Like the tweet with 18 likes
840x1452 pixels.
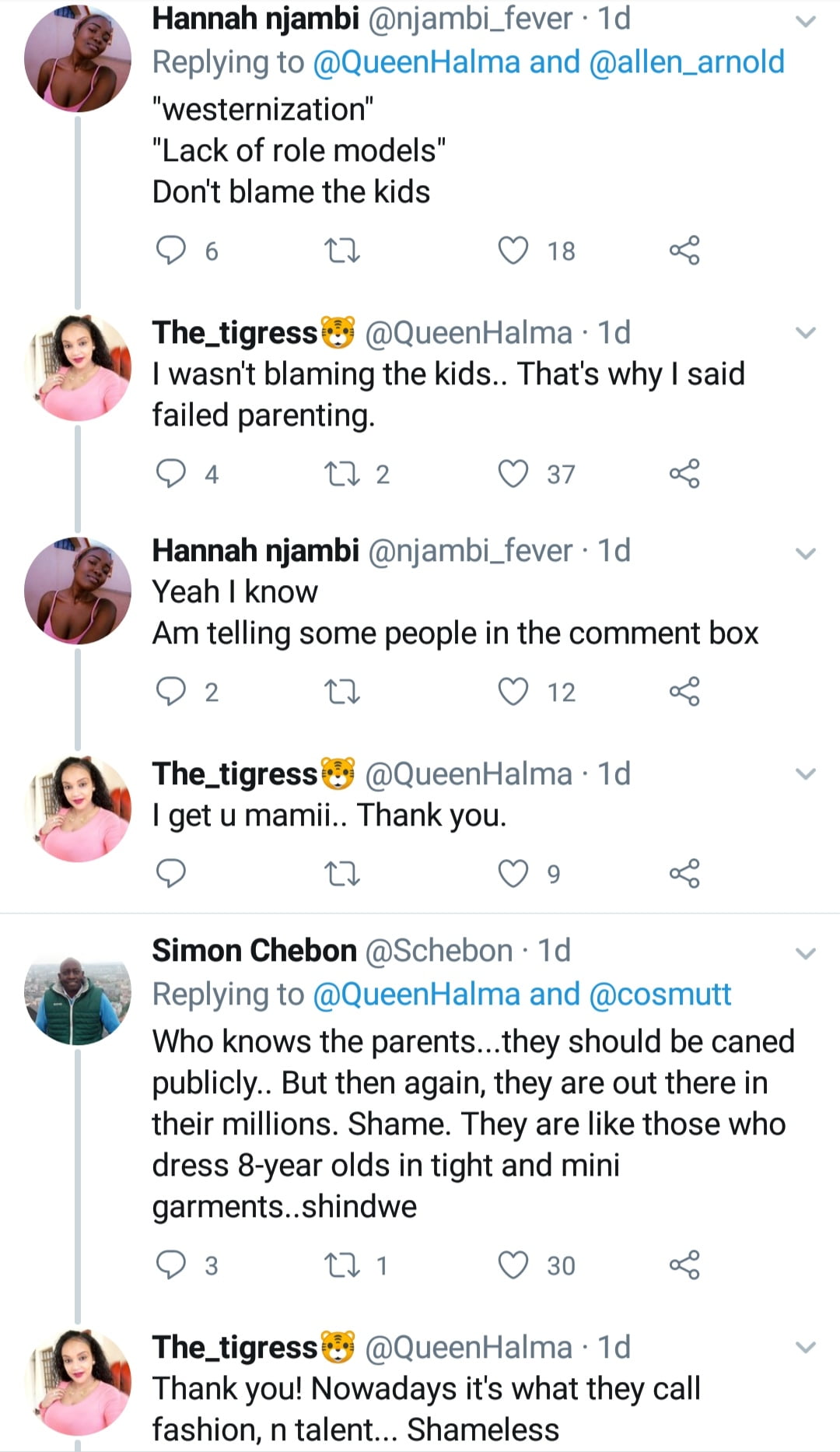(513, 251)
